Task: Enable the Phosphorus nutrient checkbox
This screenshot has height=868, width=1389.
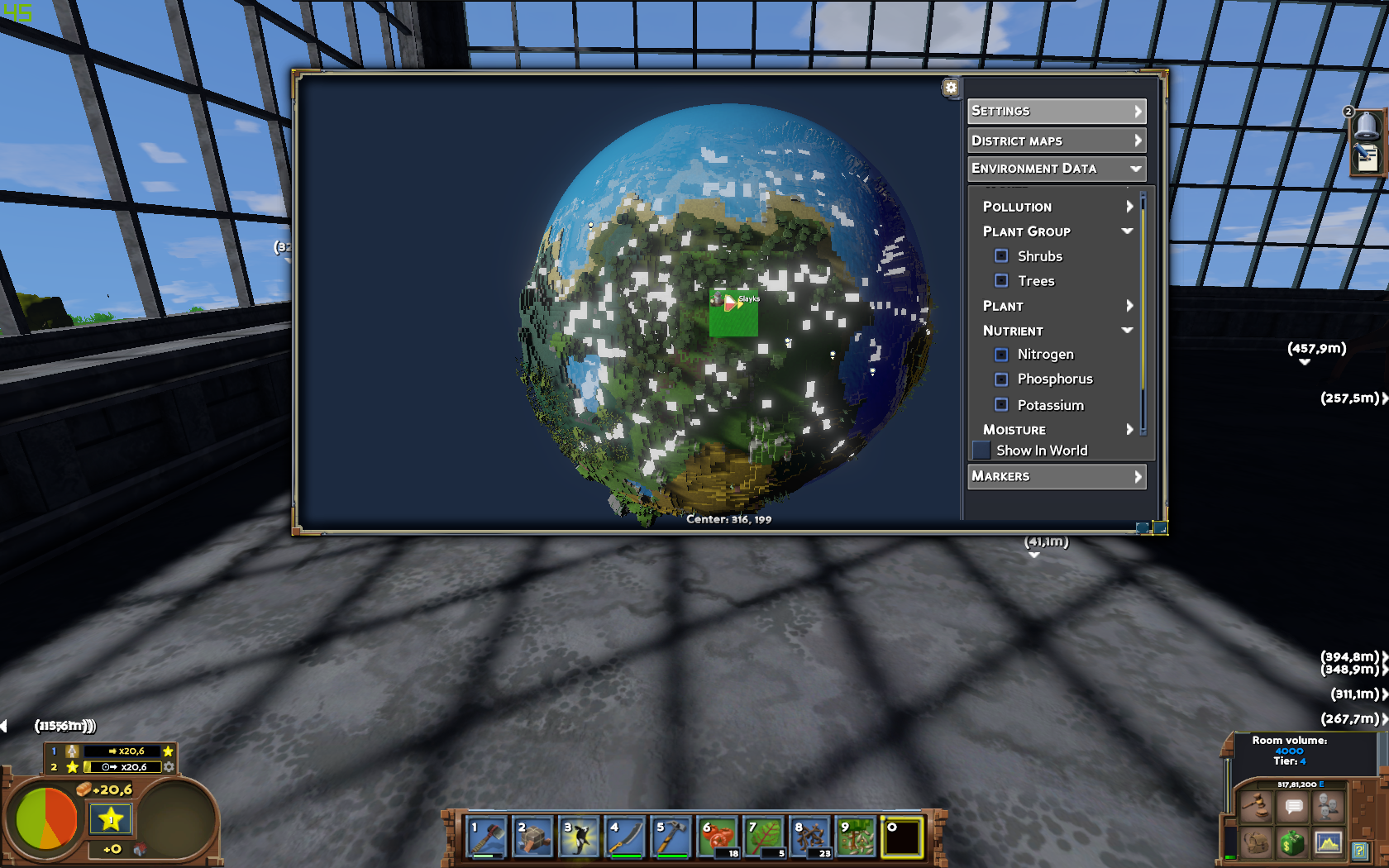Action: point(1001,379)
